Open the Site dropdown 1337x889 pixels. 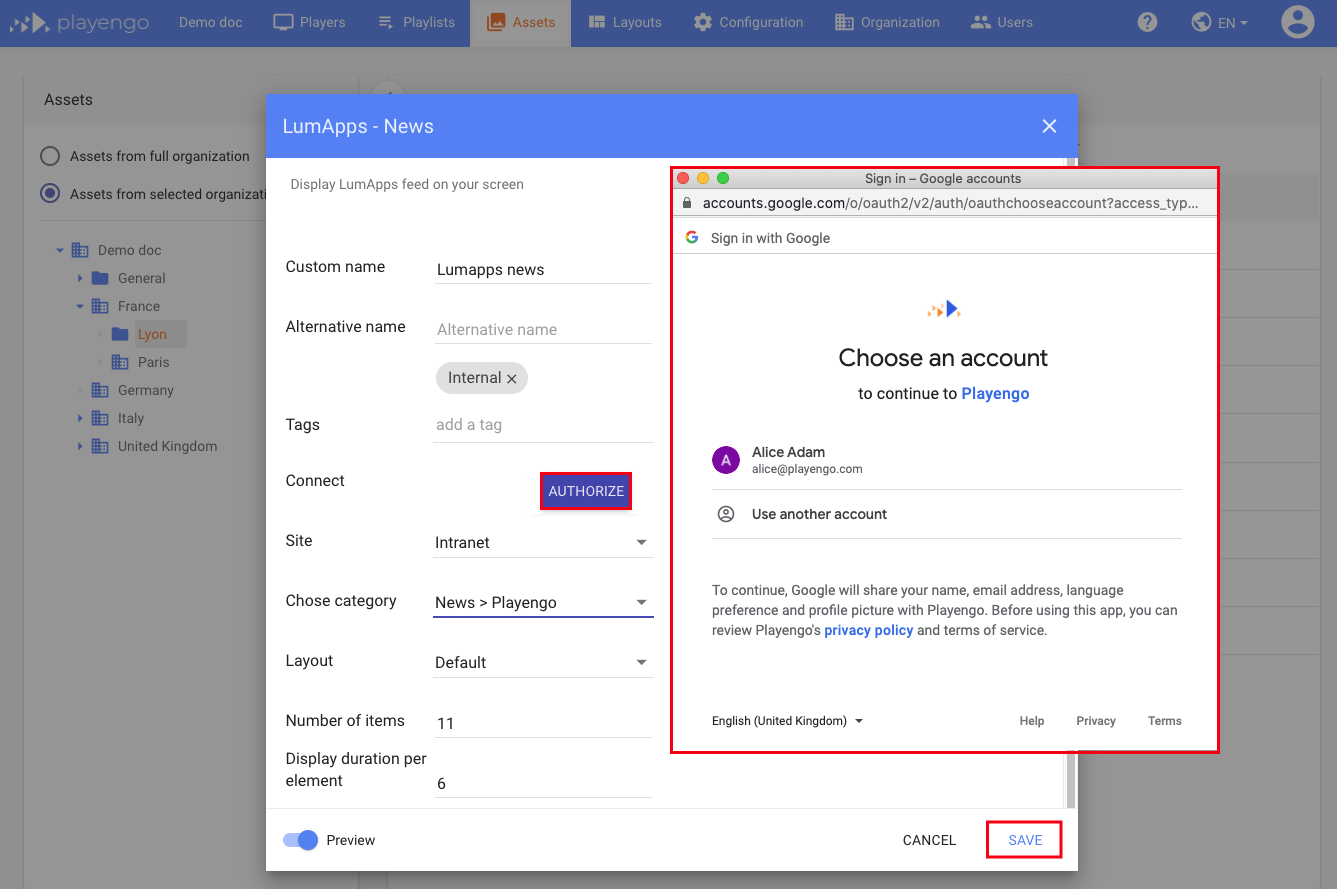pos(544,543)
